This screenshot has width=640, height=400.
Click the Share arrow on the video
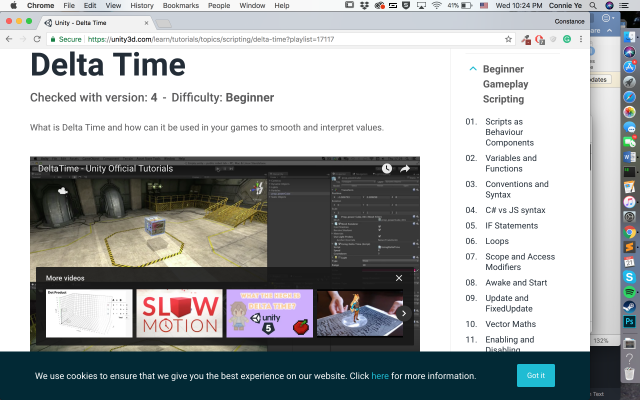coord(405,168)
